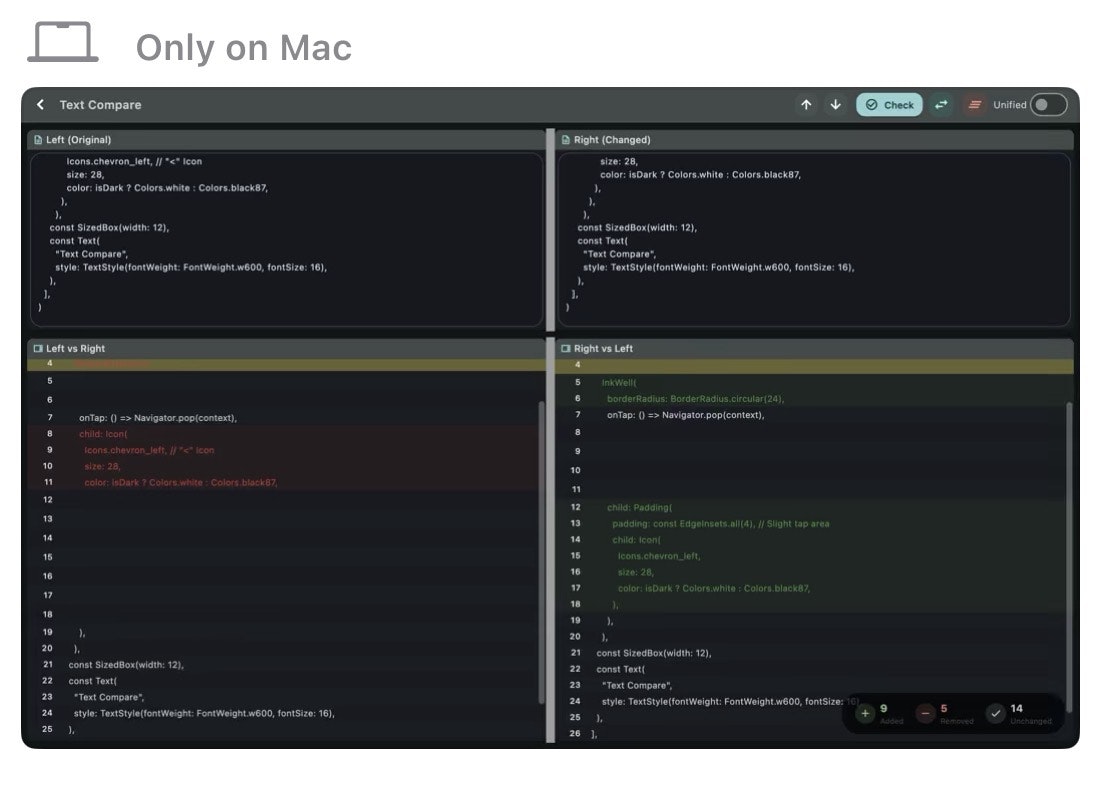Viewport: 1109px width, 791px height.
Task: Toggle the Unified view switch
Action: click(x=1048, y=105)
